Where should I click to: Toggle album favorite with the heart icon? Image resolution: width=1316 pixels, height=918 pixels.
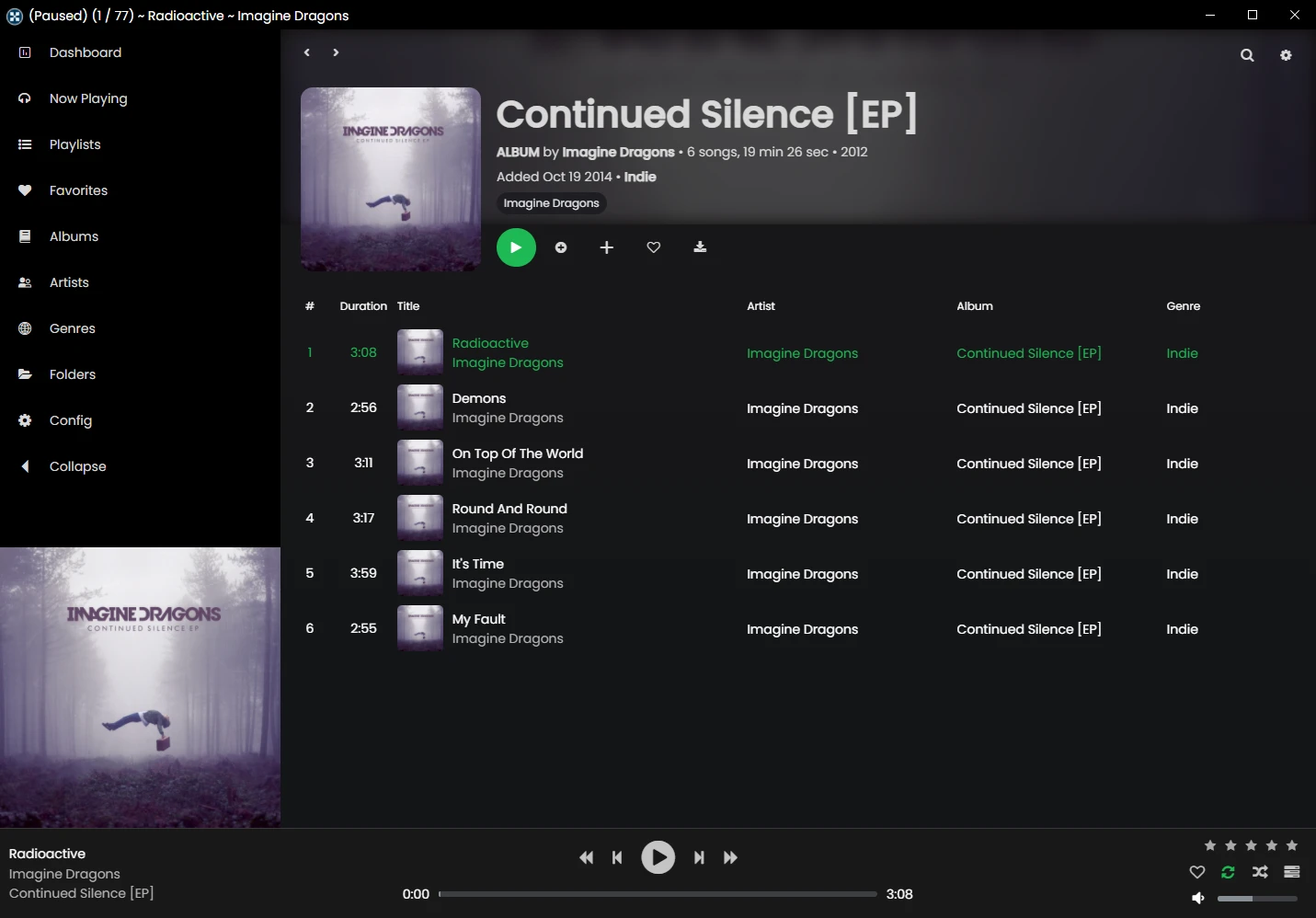click(x=654, y=247)
